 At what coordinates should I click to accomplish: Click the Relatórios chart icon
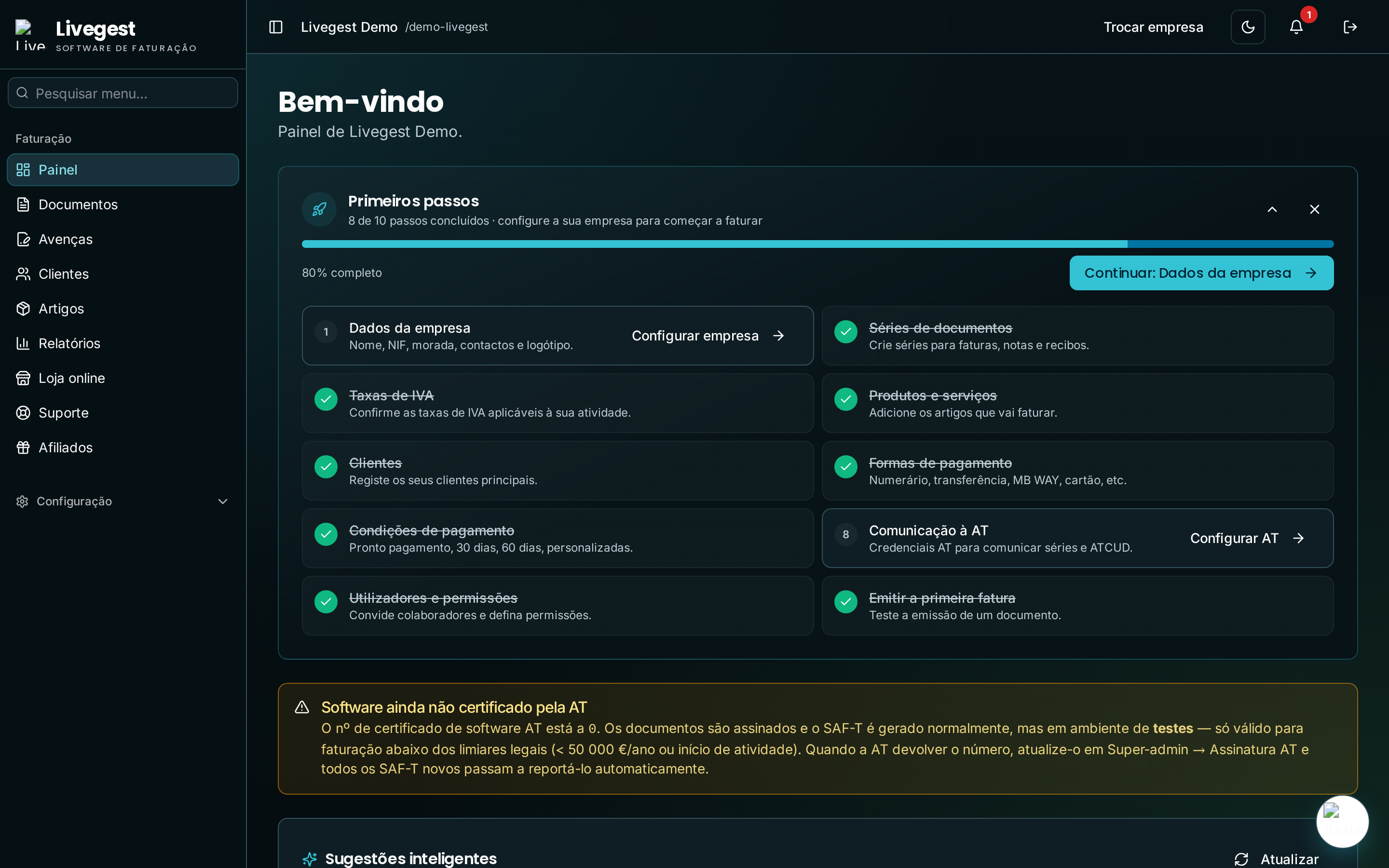click(23, 343)
